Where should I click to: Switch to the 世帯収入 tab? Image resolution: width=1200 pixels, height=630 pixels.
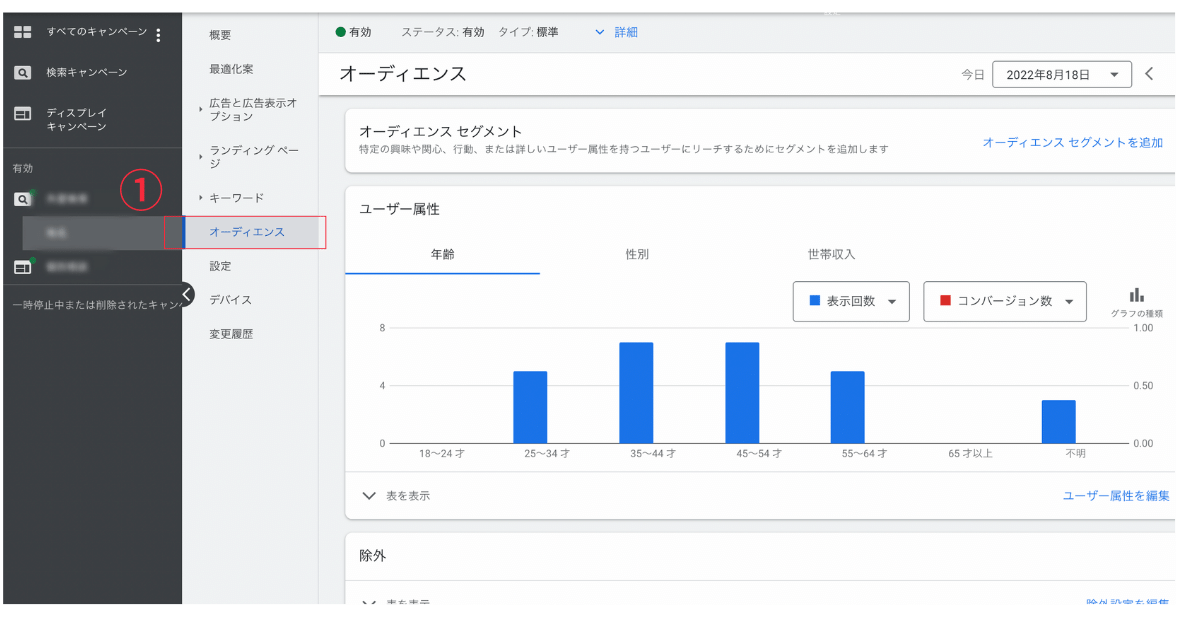[832, 254]
